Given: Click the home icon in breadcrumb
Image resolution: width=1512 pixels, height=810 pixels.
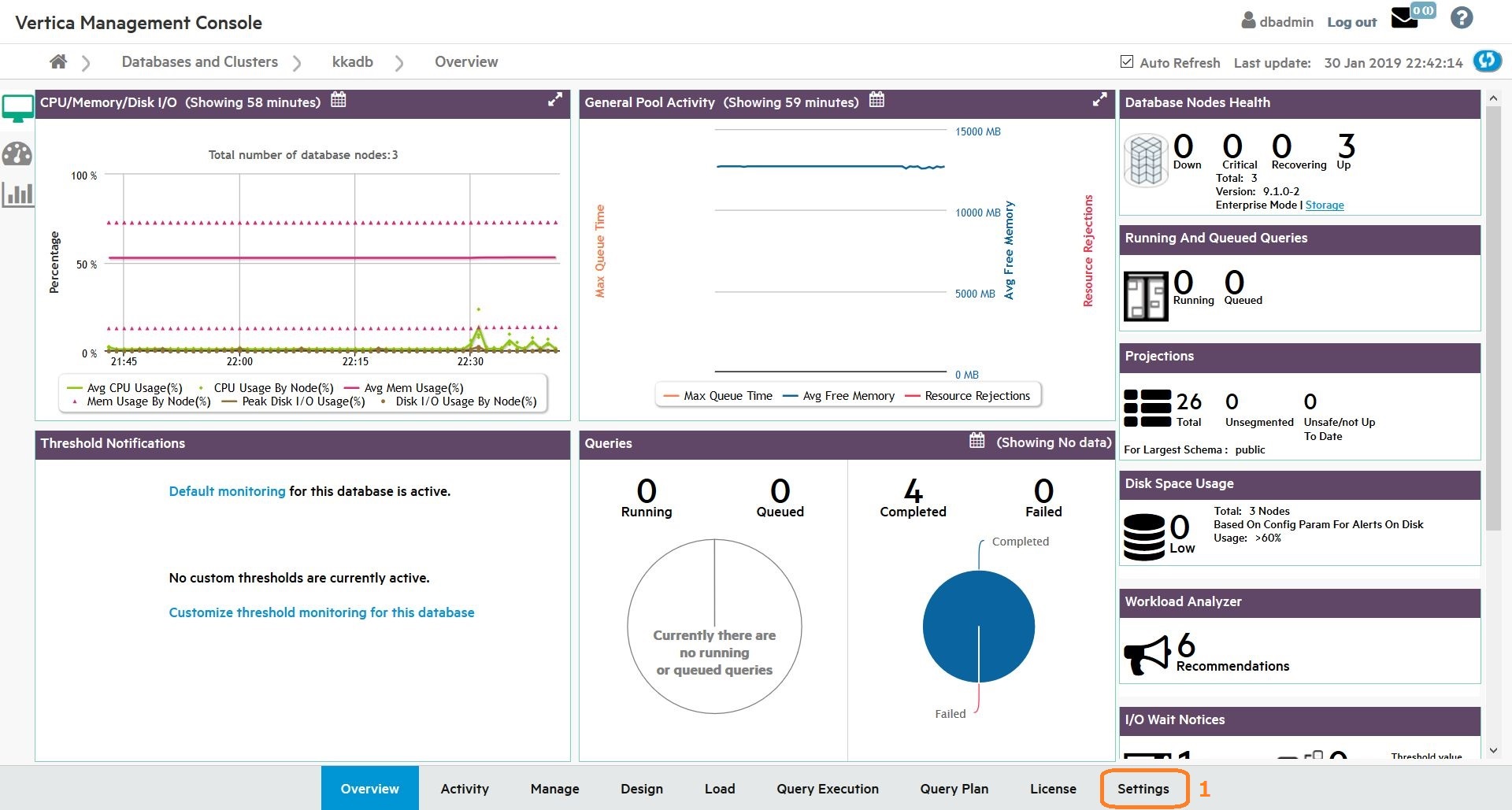Looking at the screenshot, I should (57, 61).
